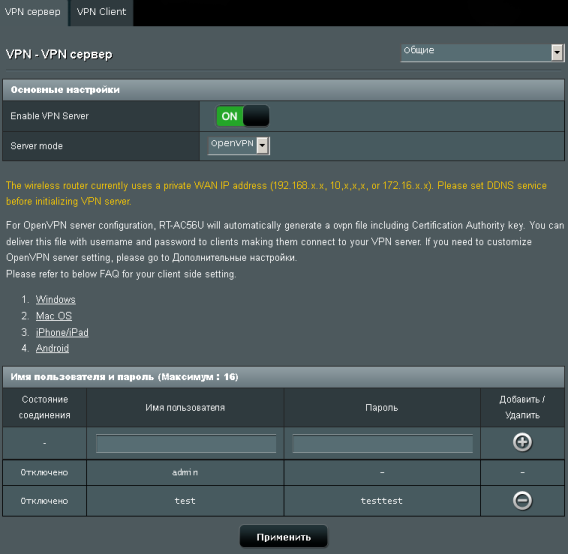Viewport: 568px width, 554px height.
Task: Add a new VPN user with the plus icon
Action: (522, 442)
